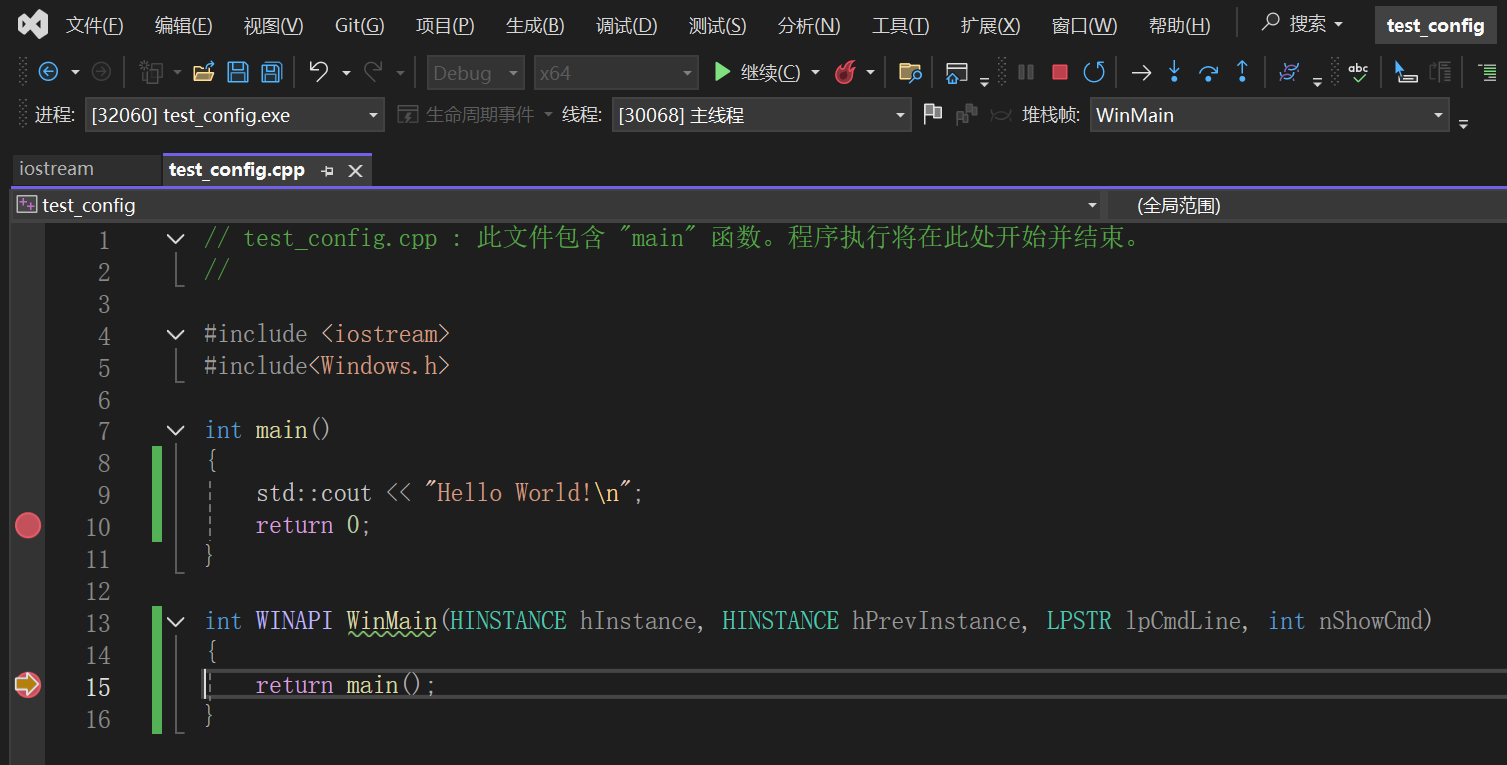Step Out with up-arrow icon

[x=1242, y=71]
